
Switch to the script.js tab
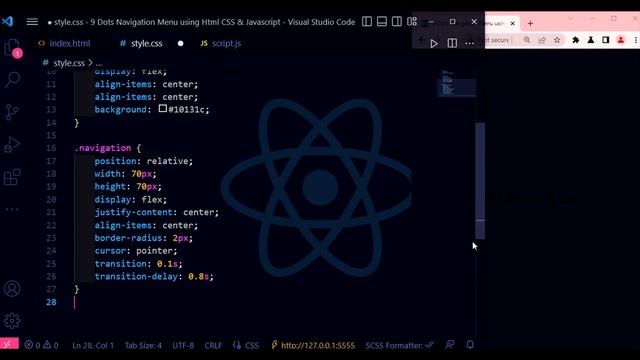point(220,43)
